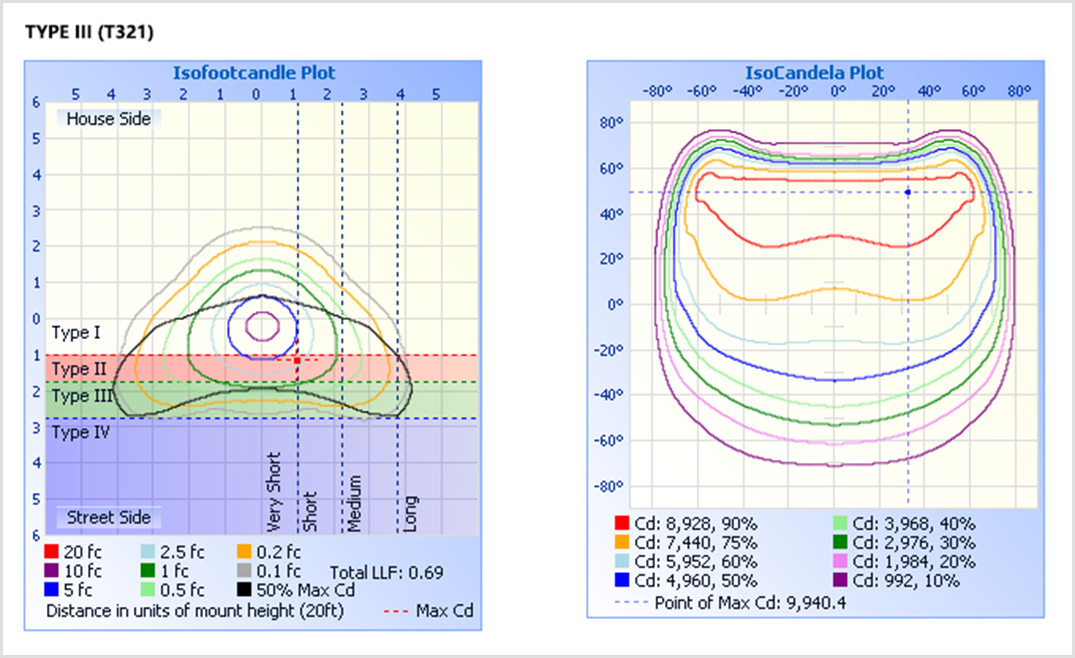
Task: Select the blue 5 fc legend swatch
Action: (x=50, y=590)
